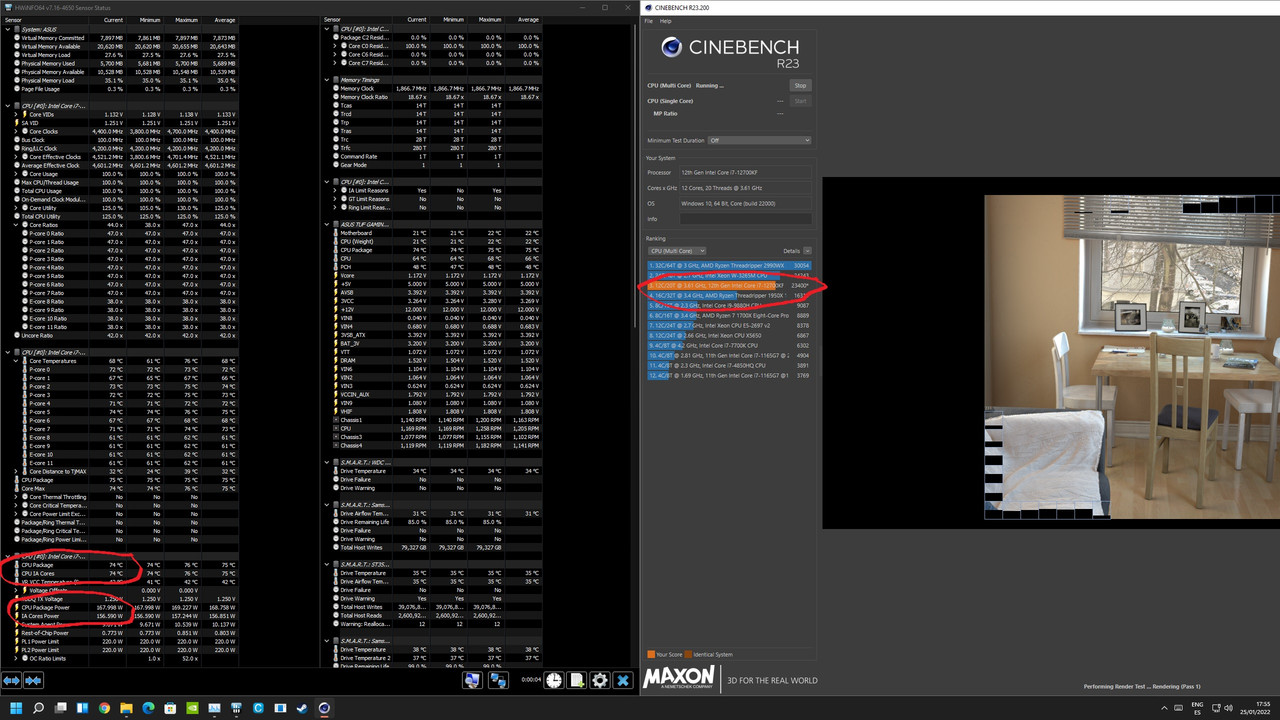Click HWiNFO shrink columns arrows icon
The image size is (1280, 720).
[33, 680]
